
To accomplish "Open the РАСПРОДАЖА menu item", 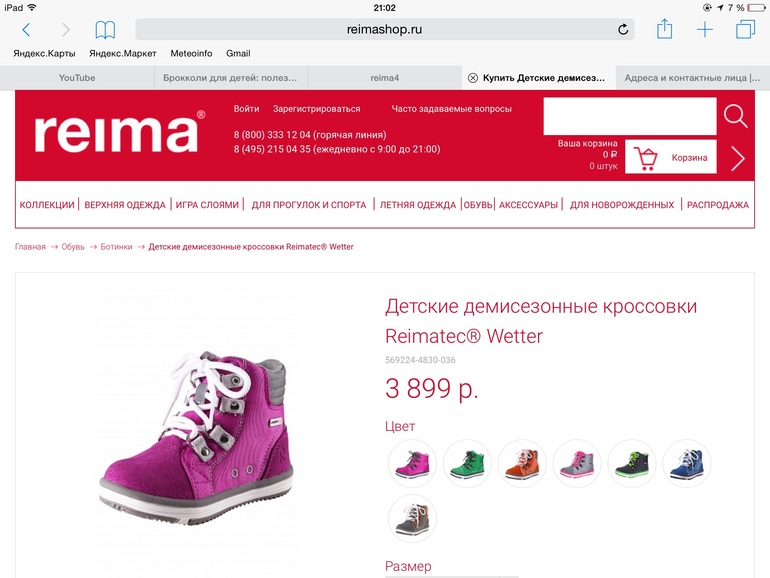I will 717,204.
